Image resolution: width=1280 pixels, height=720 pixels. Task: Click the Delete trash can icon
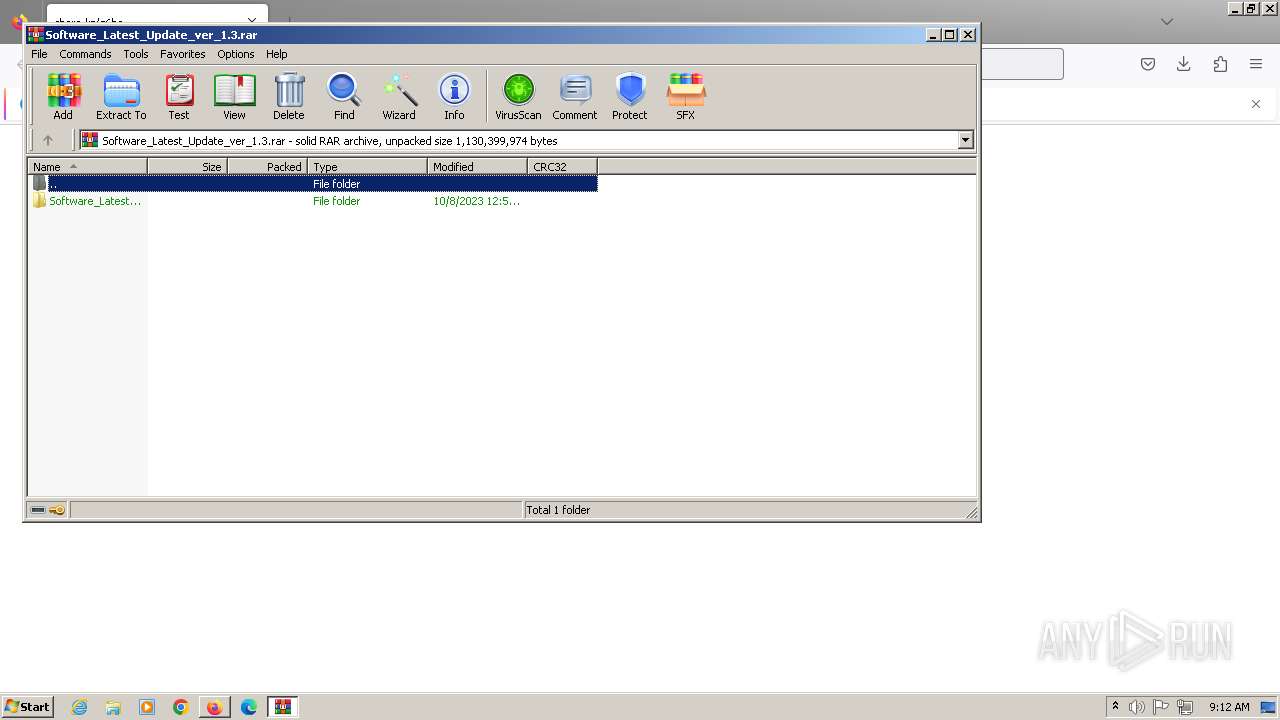coord(289,97)
